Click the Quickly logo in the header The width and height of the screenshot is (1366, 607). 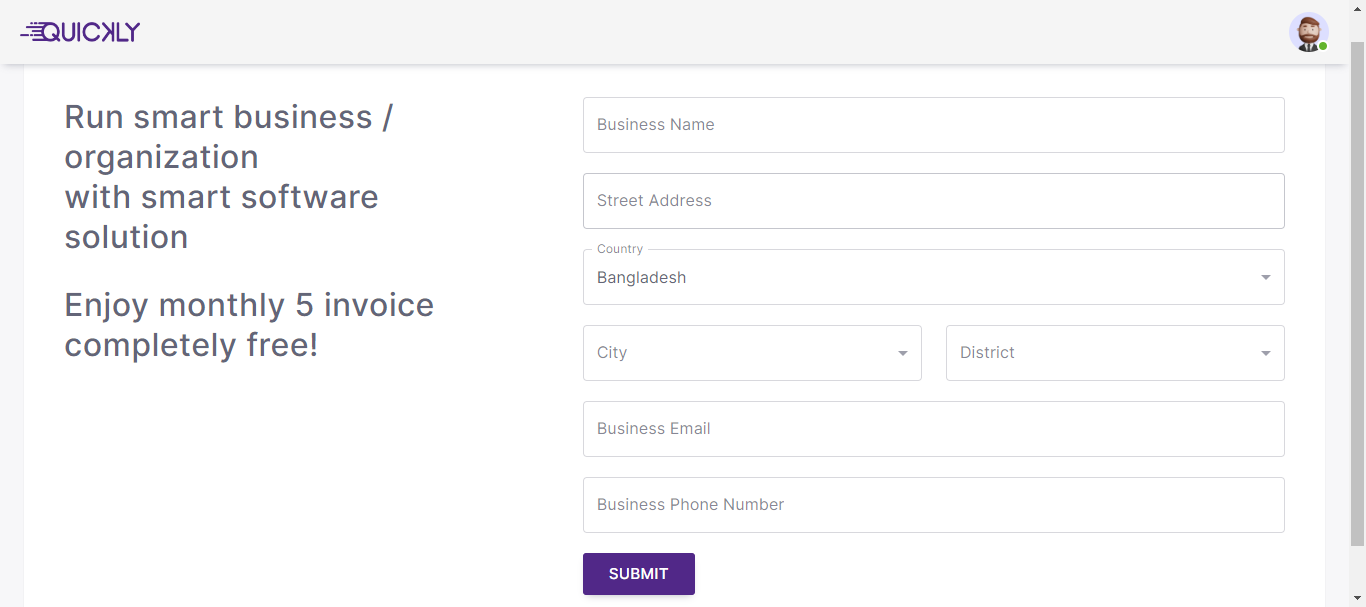(x=80, y=32)
